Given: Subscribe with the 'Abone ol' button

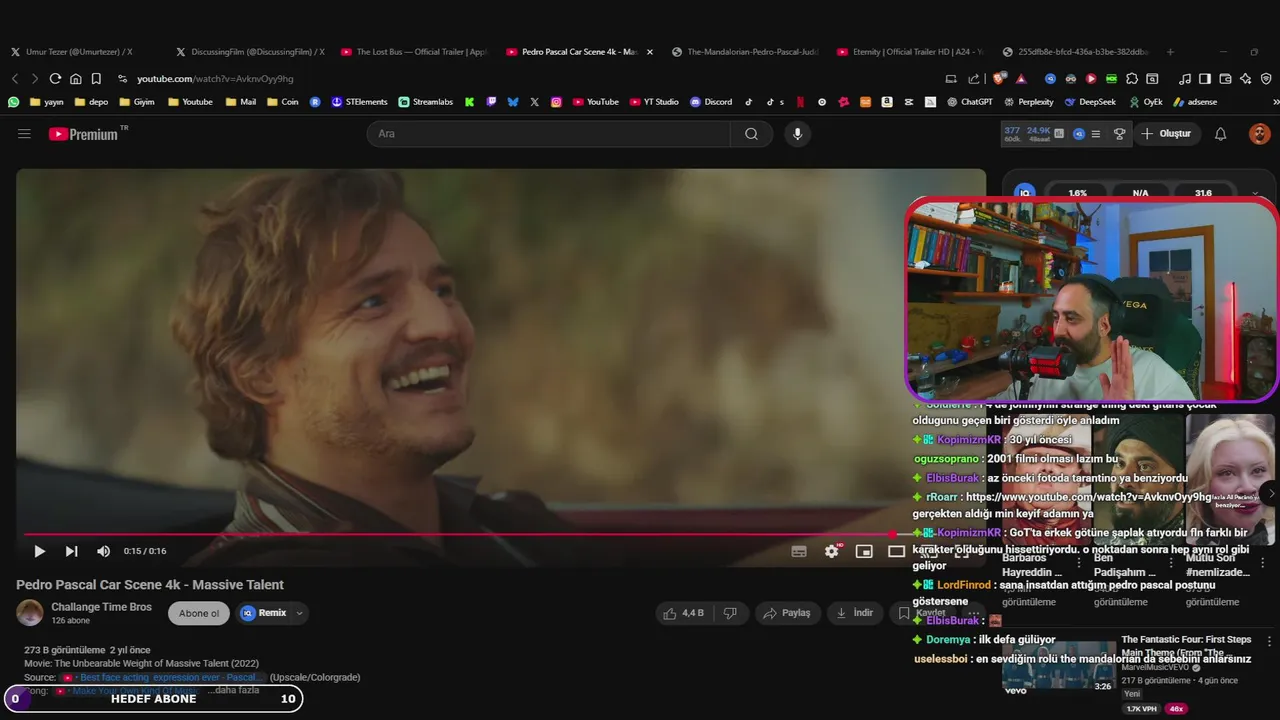Looking at the screenshot, I should pyautogui.click(x=199, y=613).
